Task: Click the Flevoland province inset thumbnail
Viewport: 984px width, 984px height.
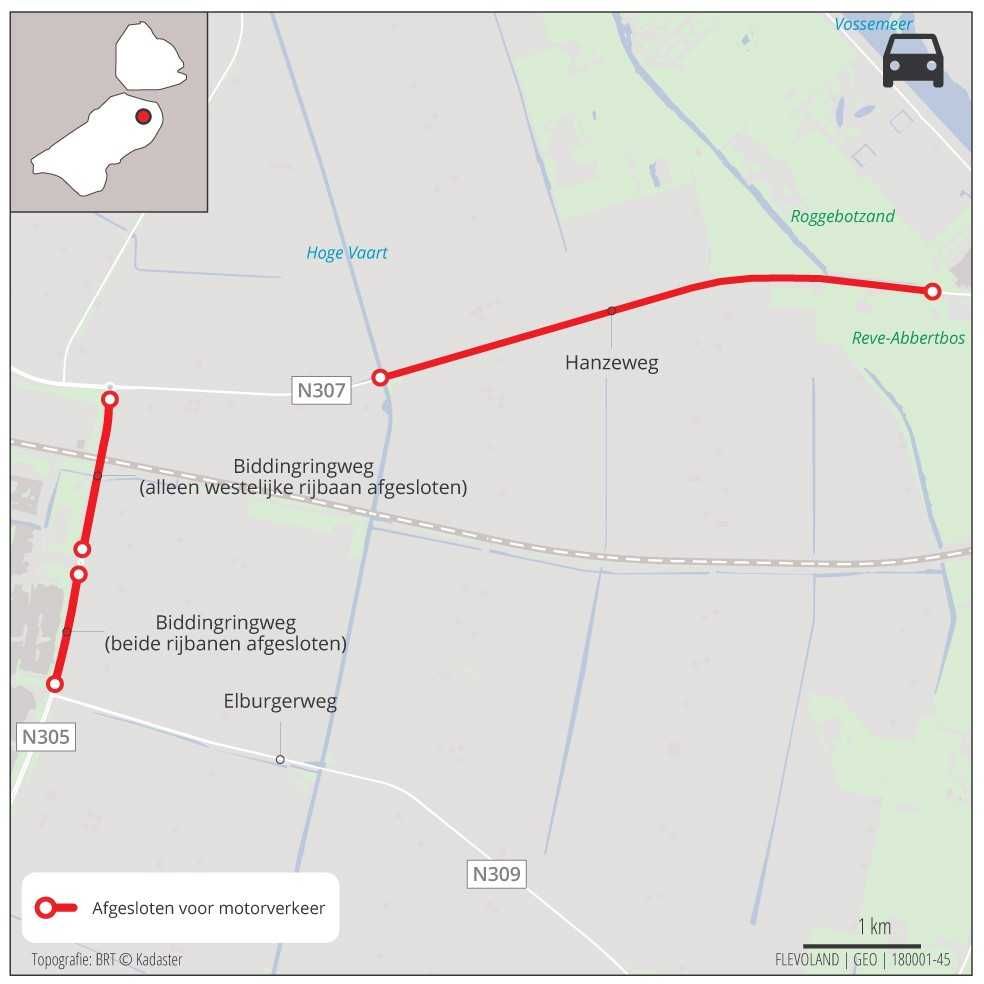Action: (109, 112)
